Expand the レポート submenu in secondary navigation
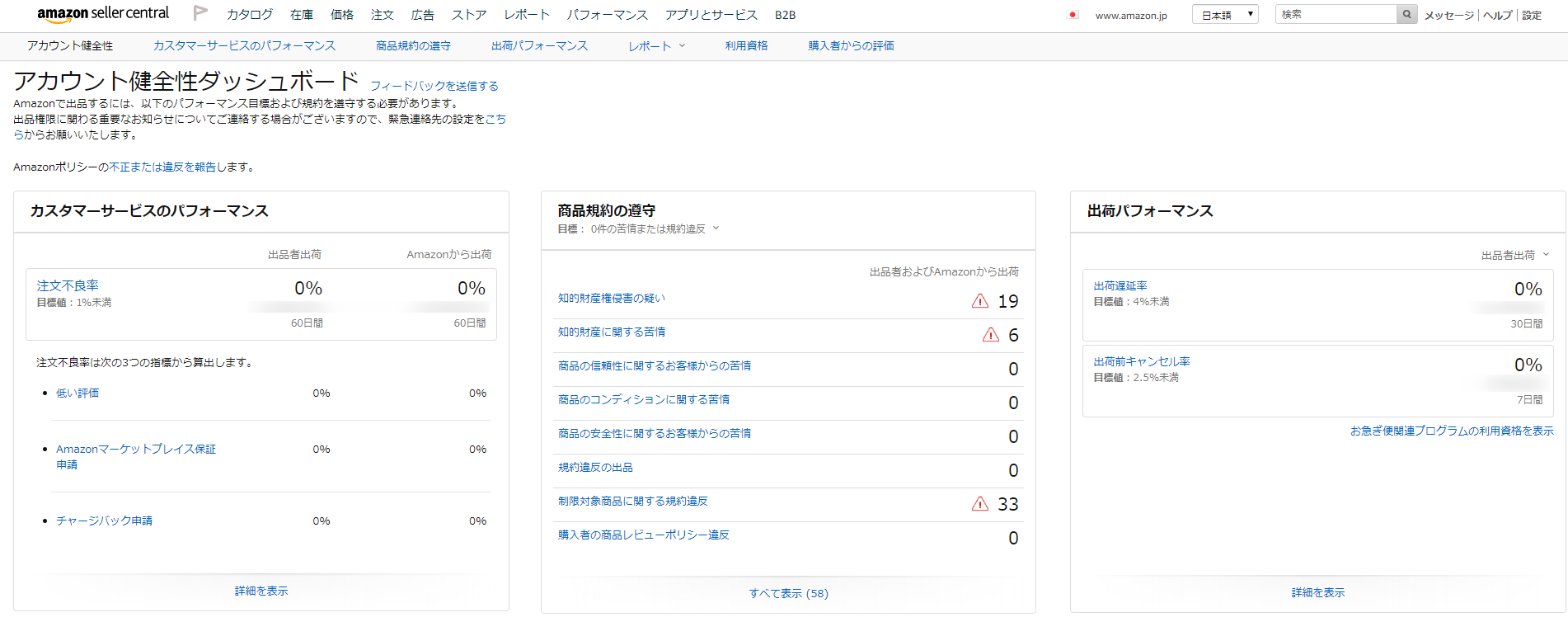 tap(656, 46)
